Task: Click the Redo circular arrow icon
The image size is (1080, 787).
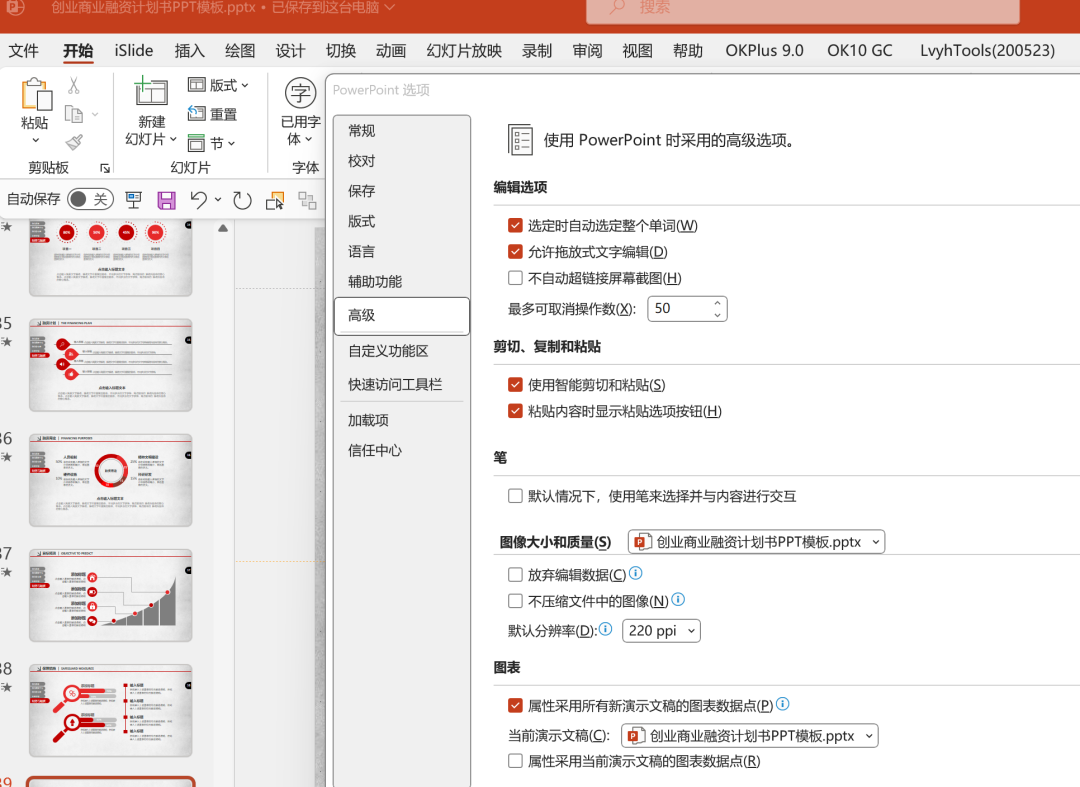Action: tap(242, 200)
